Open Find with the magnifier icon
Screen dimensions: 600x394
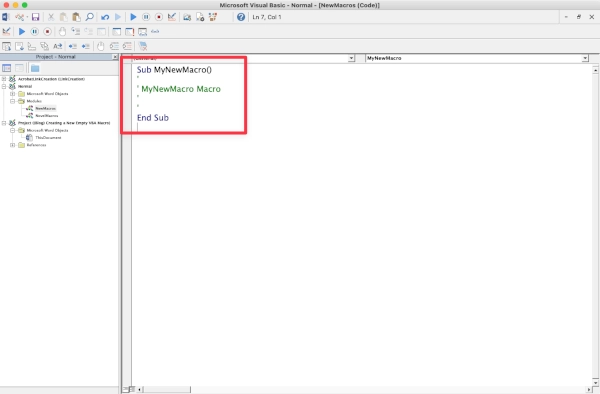[x=90, y=17]
